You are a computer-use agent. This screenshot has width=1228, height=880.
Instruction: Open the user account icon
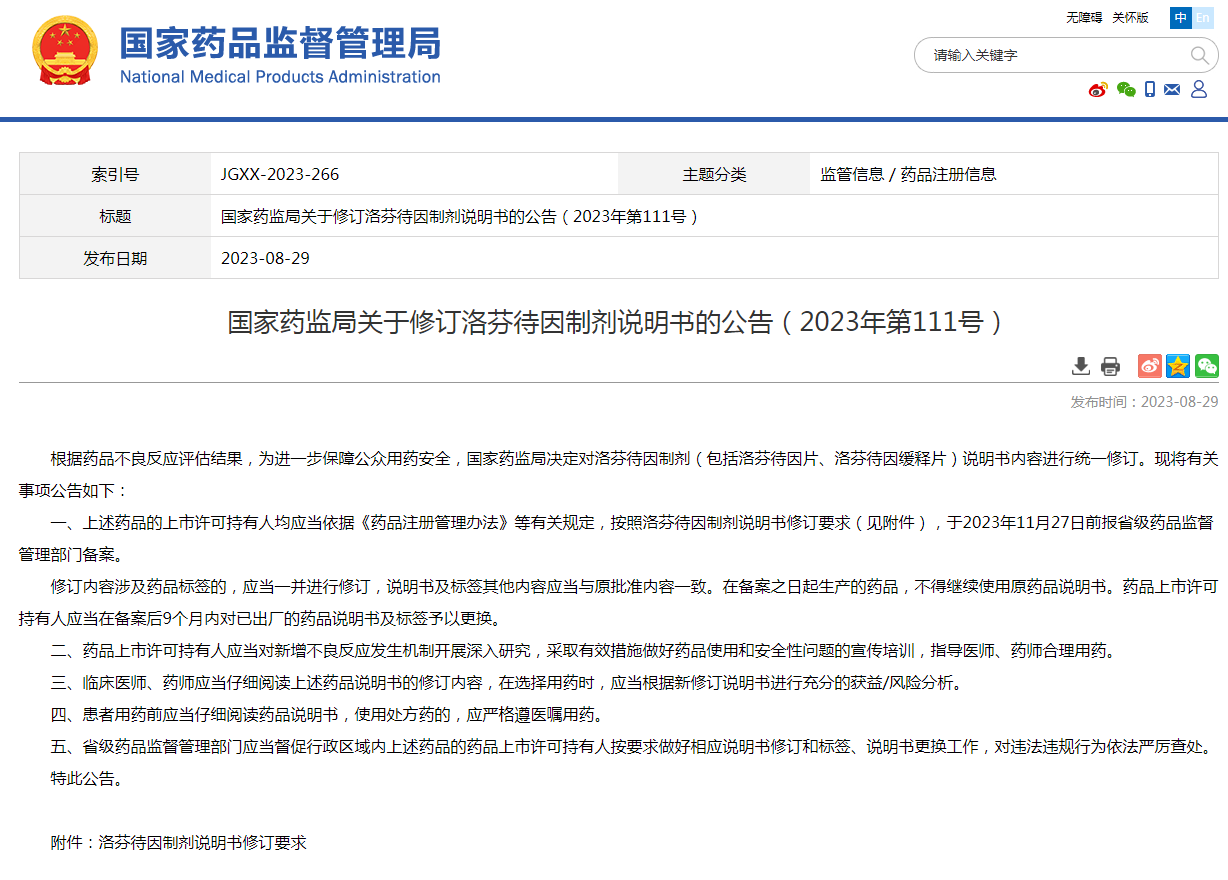[1199, 90]
